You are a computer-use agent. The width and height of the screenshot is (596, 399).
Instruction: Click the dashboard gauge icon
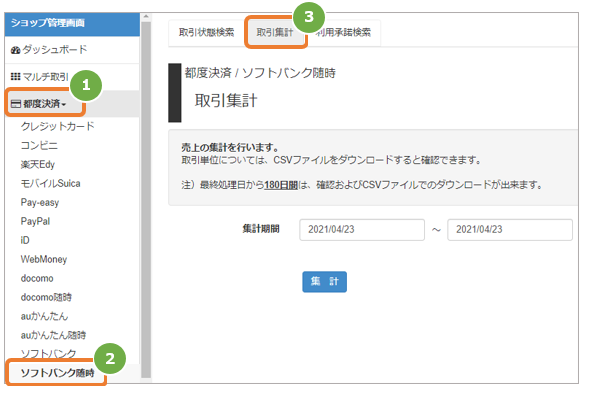(15, 50)
